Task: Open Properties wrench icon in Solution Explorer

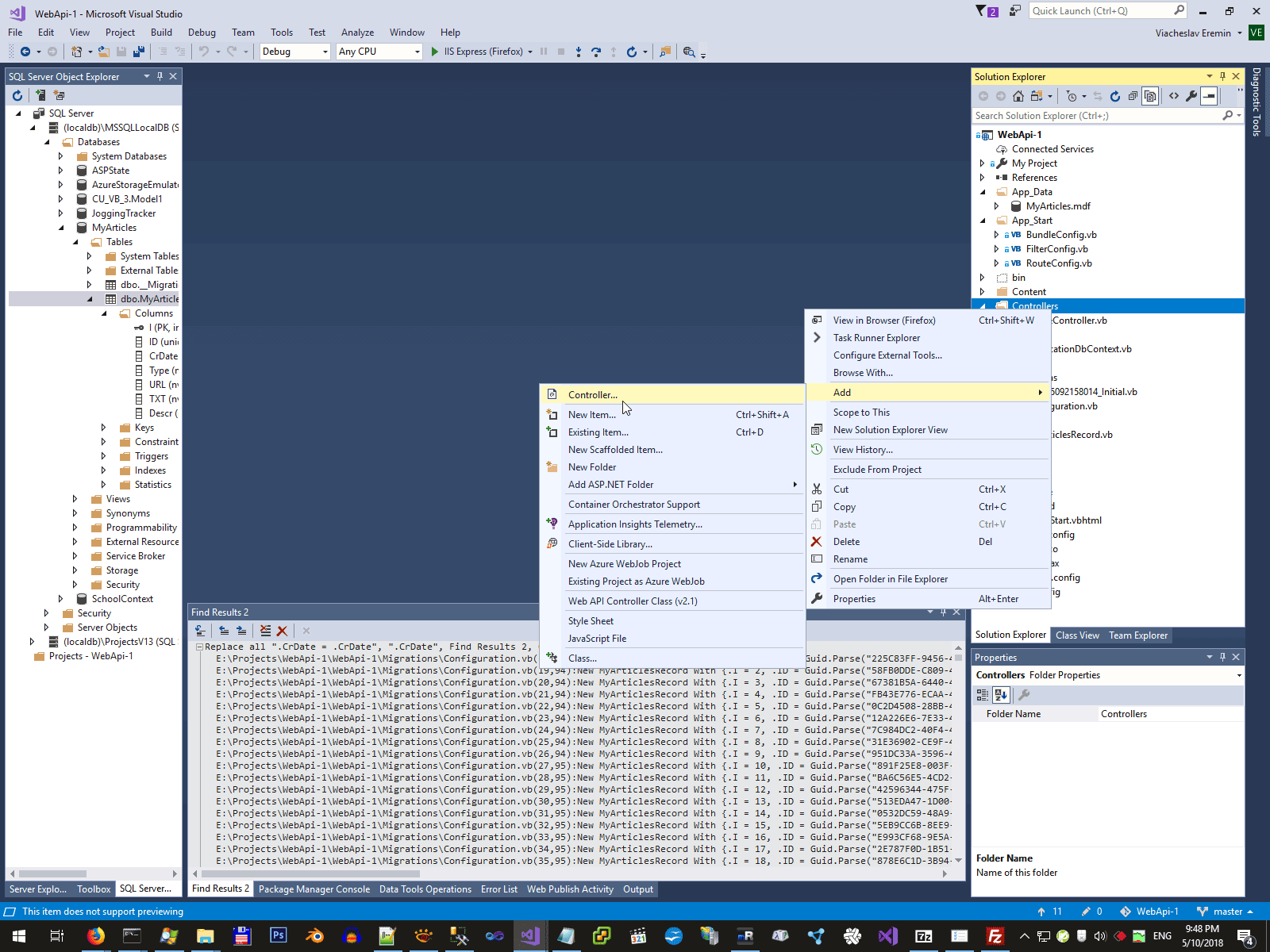Action: click(1191, 96)
